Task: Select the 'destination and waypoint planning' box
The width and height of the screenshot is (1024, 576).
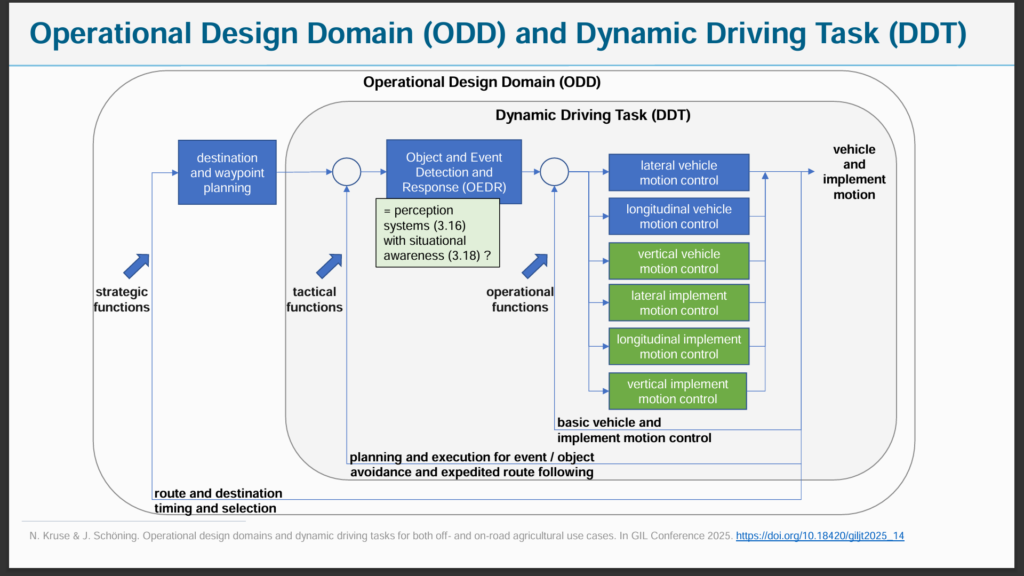Action: click(227, 172)
